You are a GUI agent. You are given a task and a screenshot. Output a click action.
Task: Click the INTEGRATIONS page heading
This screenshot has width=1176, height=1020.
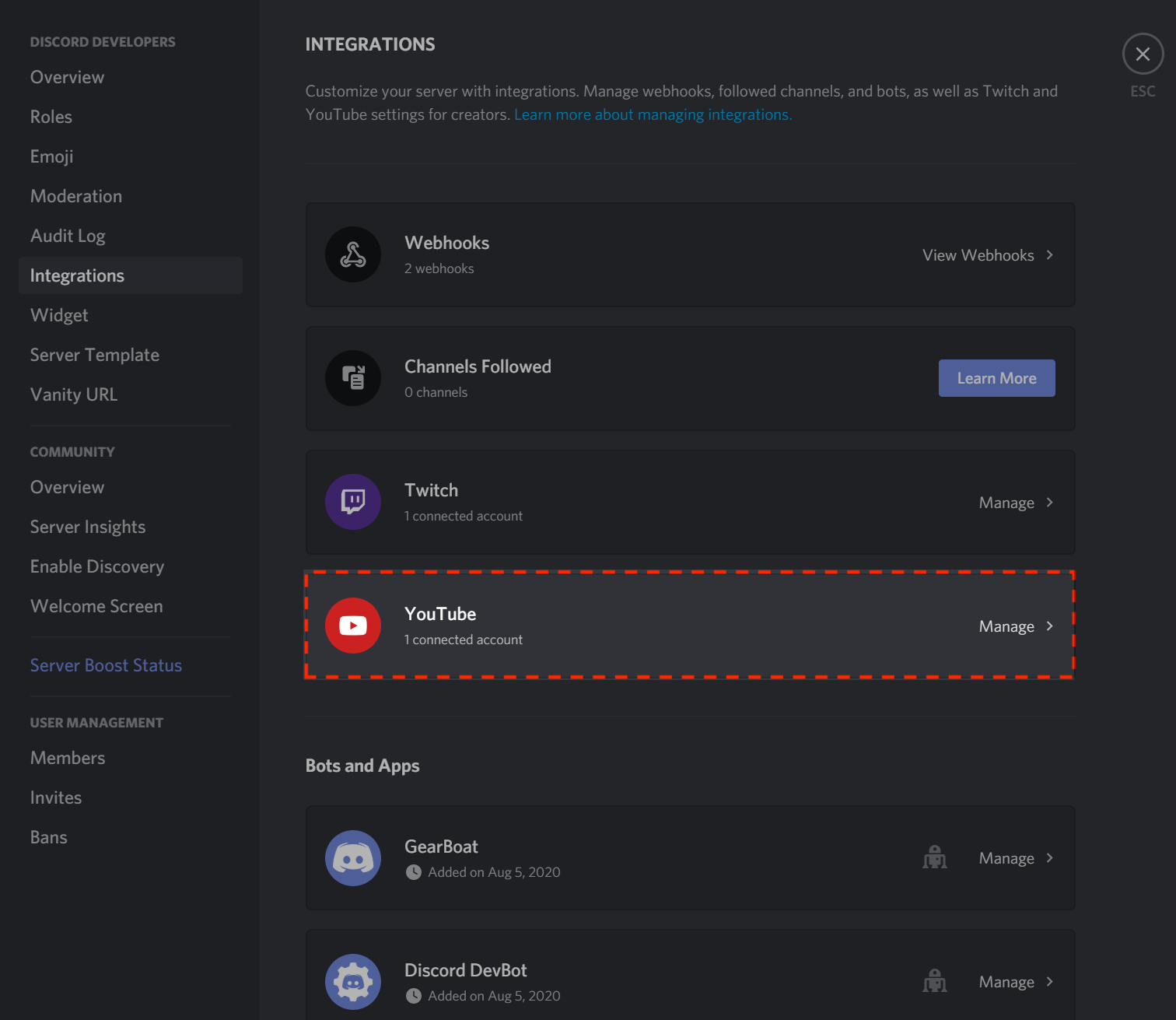370,44
